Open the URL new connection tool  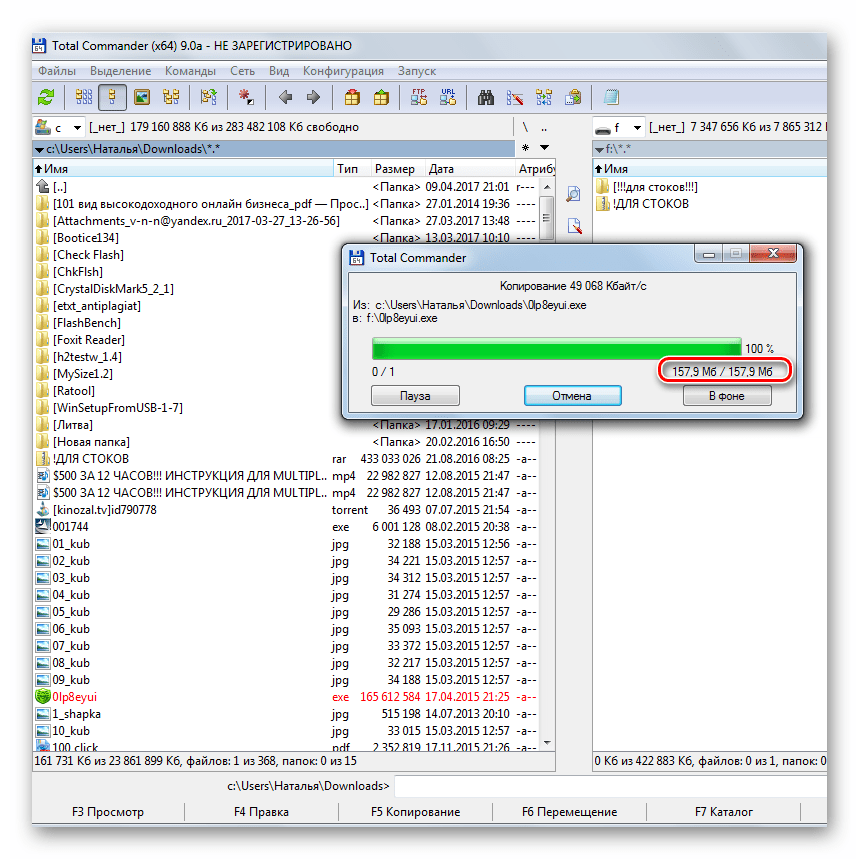point(449,97)
